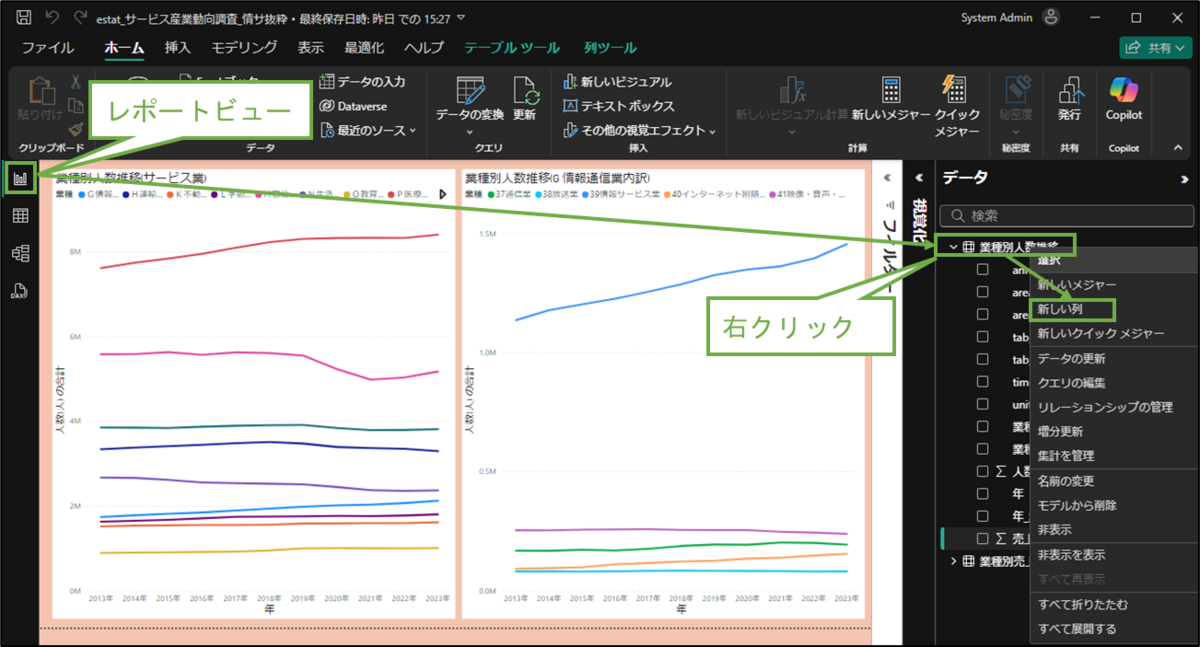Click the Redo arrow icon
The width and height of the screenshot is (1200, 647).
(x=78, y=17)
